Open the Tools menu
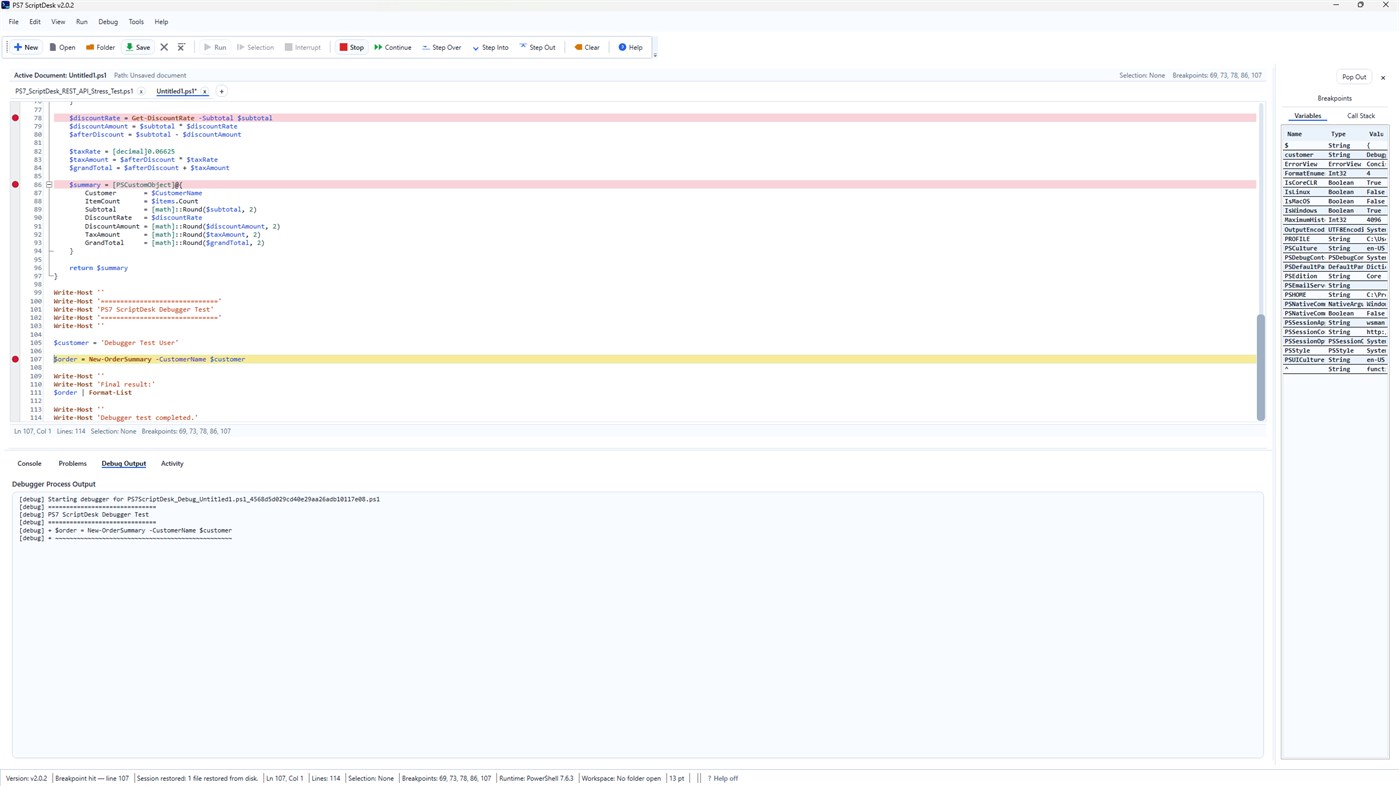This screenshot has height=786, width=1399. click(136, 21)
